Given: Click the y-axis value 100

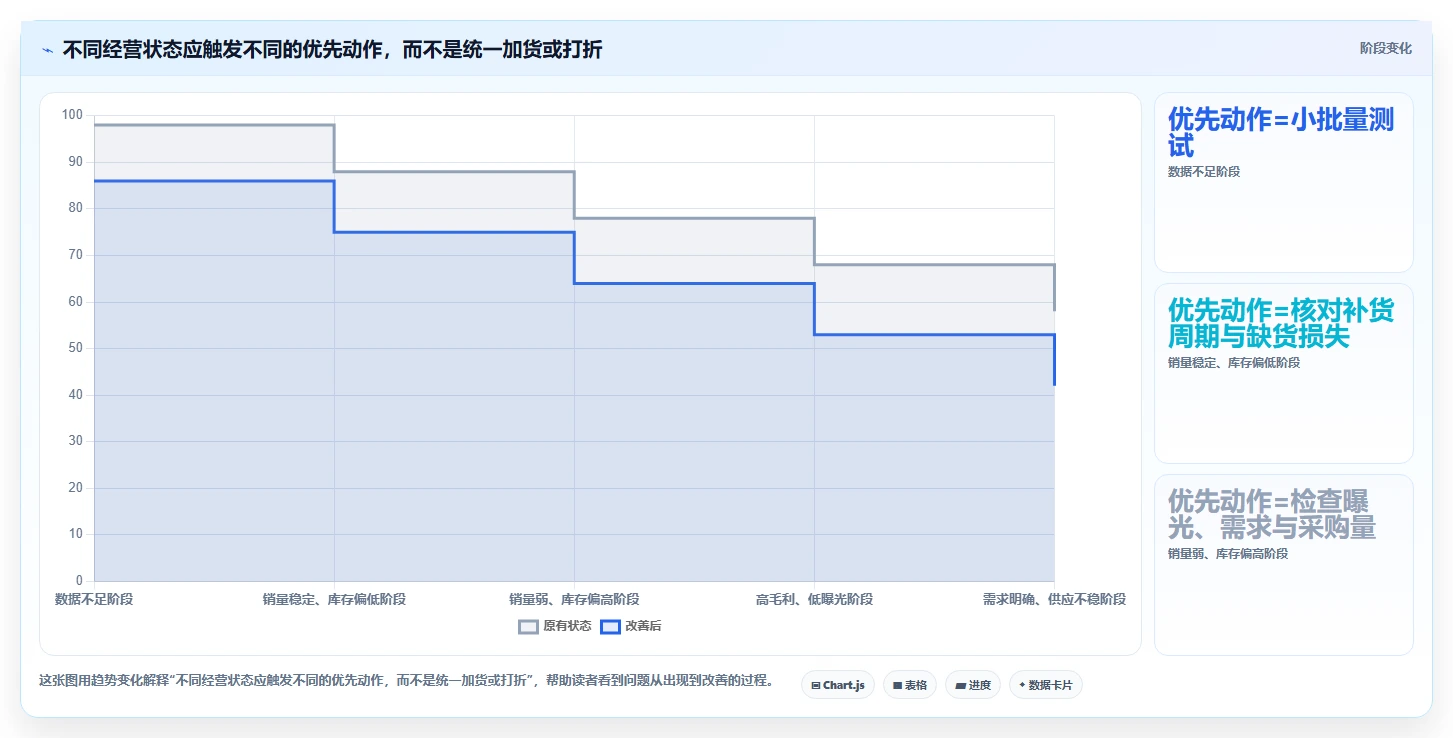Looking at the screenshot, I should 72,115.
